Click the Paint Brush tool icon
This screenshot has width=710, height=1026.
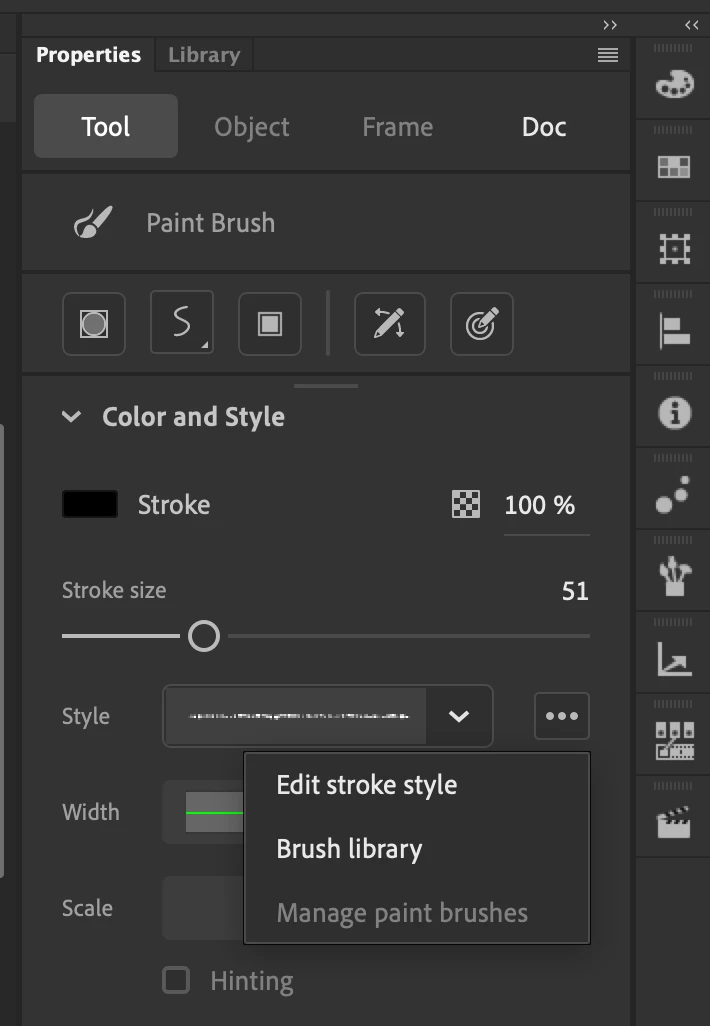[93, 223]
